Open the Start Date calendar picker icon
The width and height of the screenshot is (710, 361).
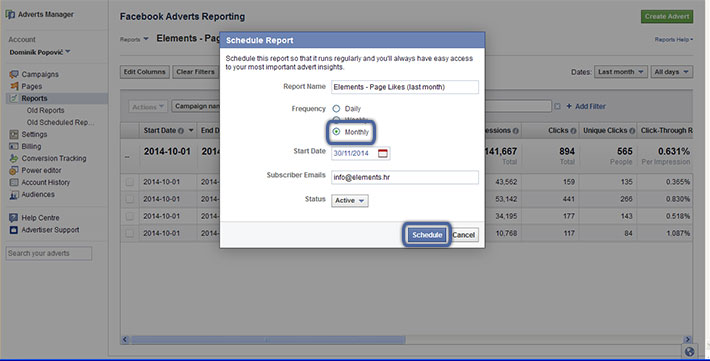point(383,154)
